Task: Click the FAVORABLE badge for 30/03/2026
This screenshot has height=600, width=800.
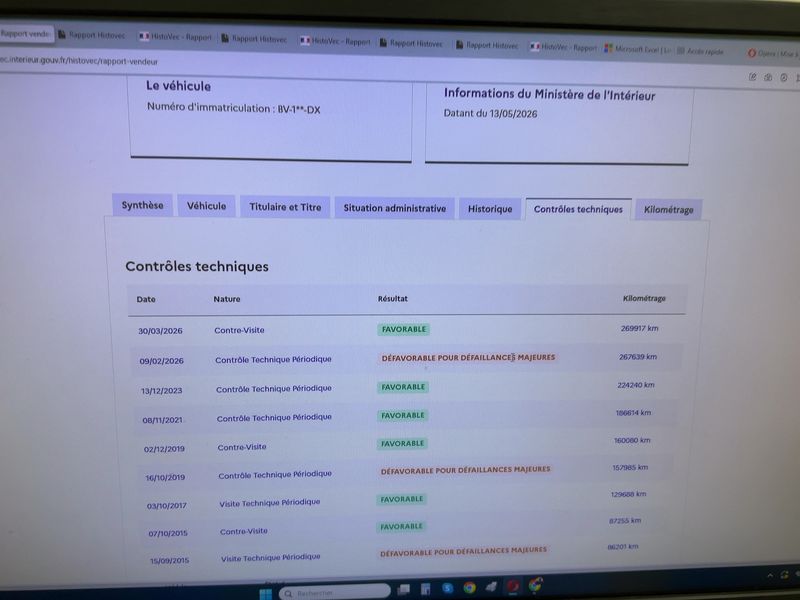Action: (404, 330)
